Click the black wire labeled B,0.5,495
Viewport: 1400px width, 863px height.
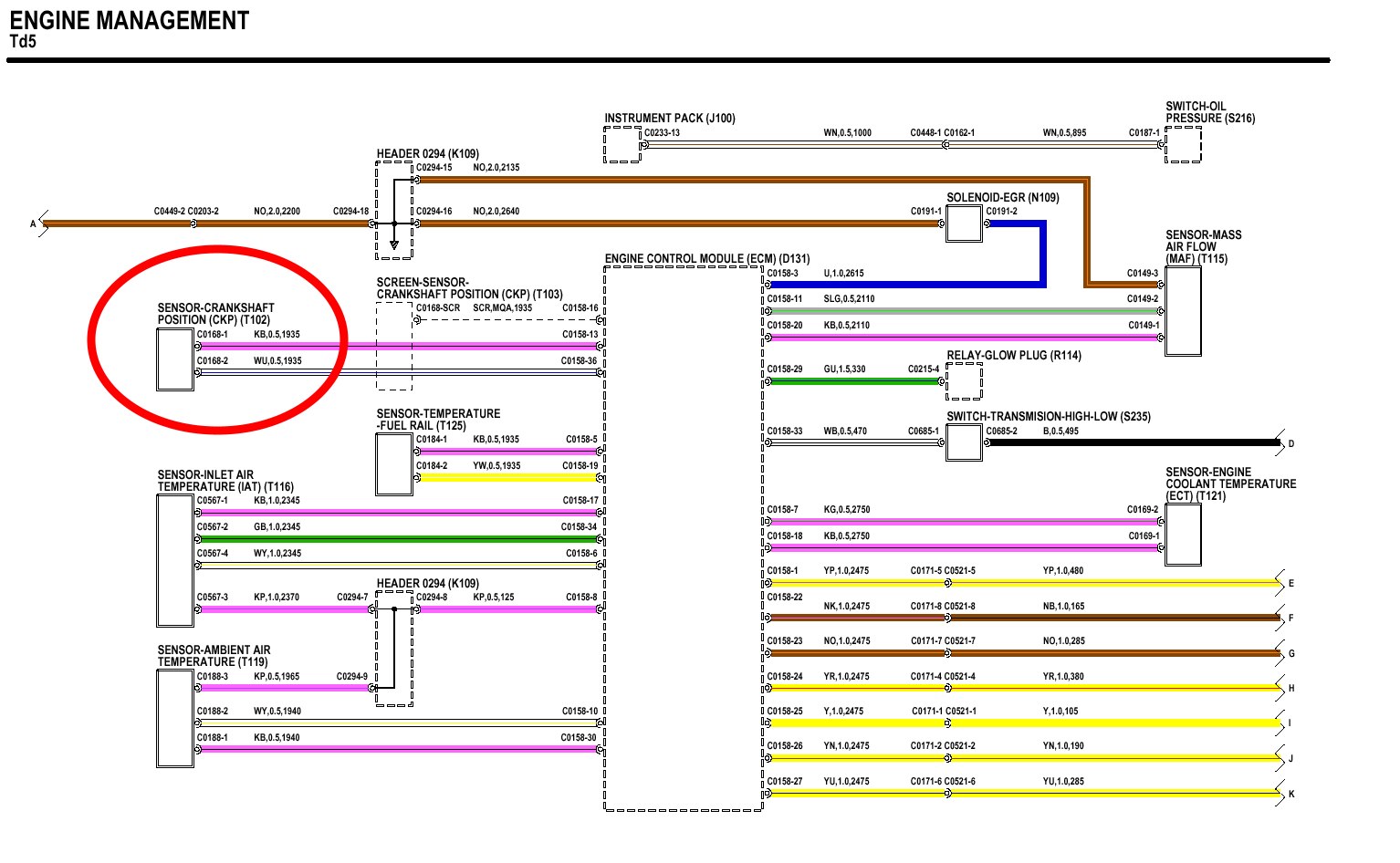click(x=1132, y=443)
